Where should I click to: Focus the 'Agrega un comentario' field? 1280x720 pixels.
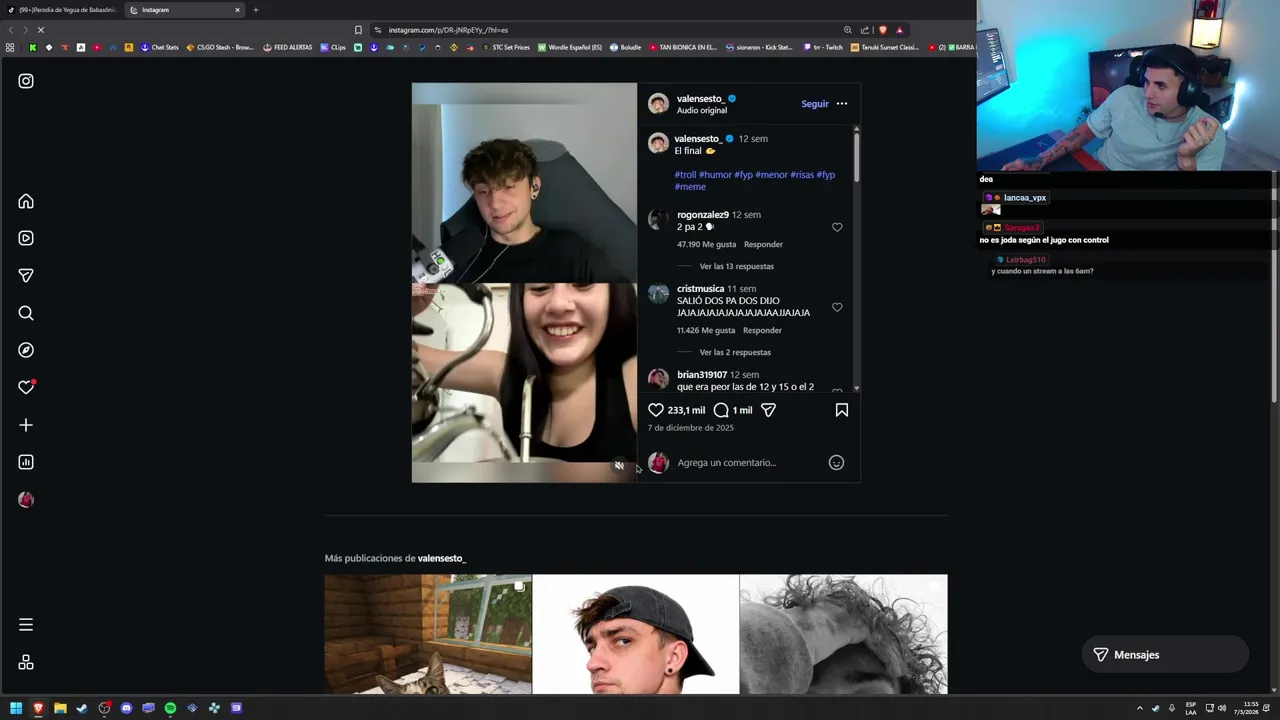tap(748, 462)
